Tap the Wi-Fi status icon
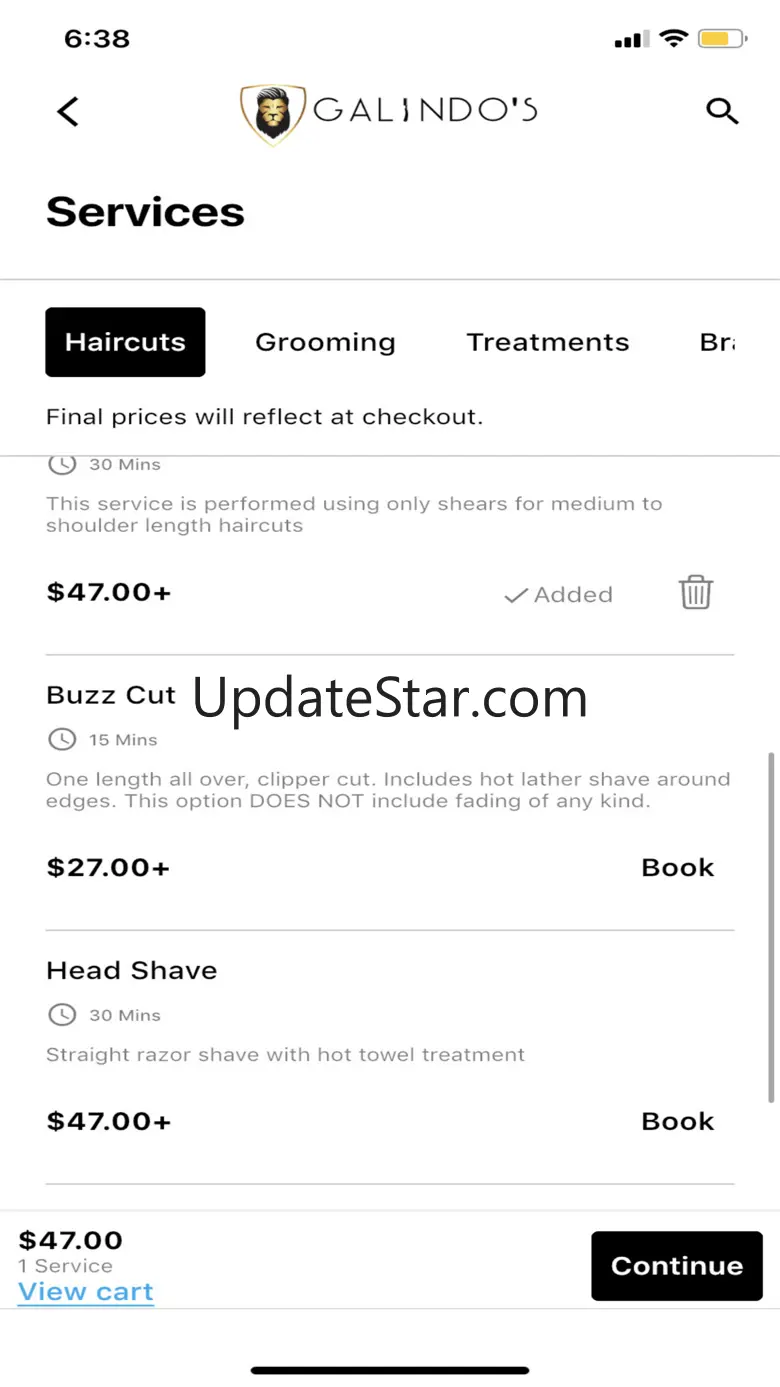This screenshot has width=780, height=1387. (674, 39)
